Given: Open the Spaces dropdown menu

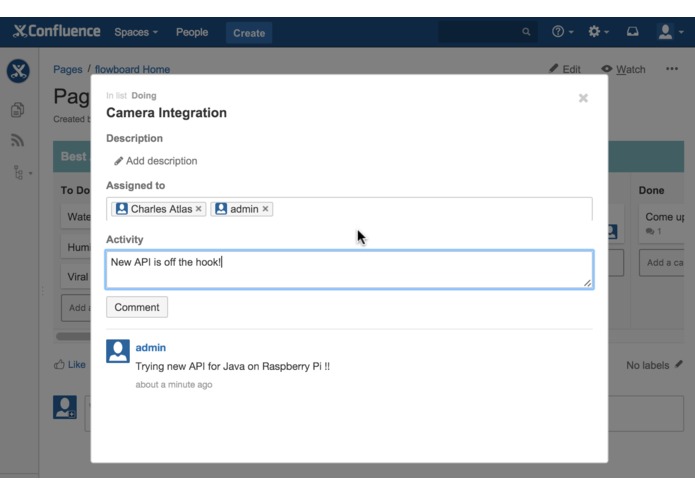Looking at the screenshot, I should (x=136, y=32).
